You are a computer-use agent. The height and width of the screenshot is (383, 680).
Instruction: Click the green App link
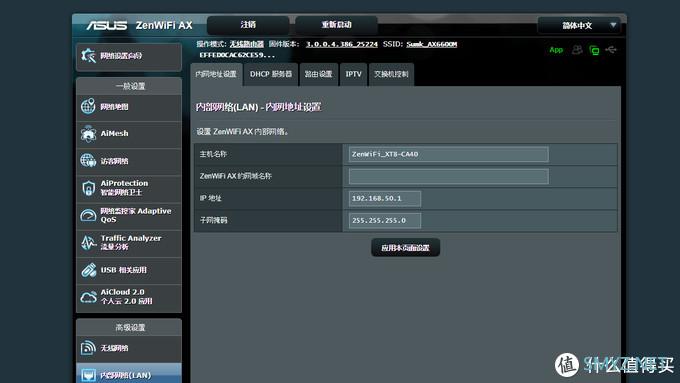click(556, 50)
